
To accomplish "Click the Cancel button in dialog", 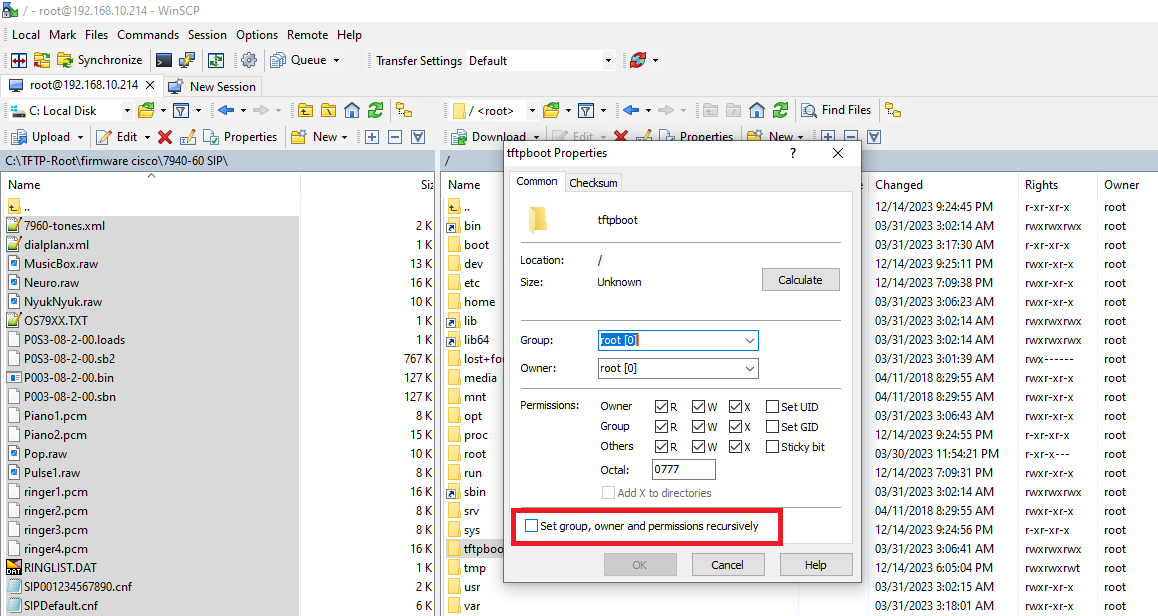I will tap(727, 565).
